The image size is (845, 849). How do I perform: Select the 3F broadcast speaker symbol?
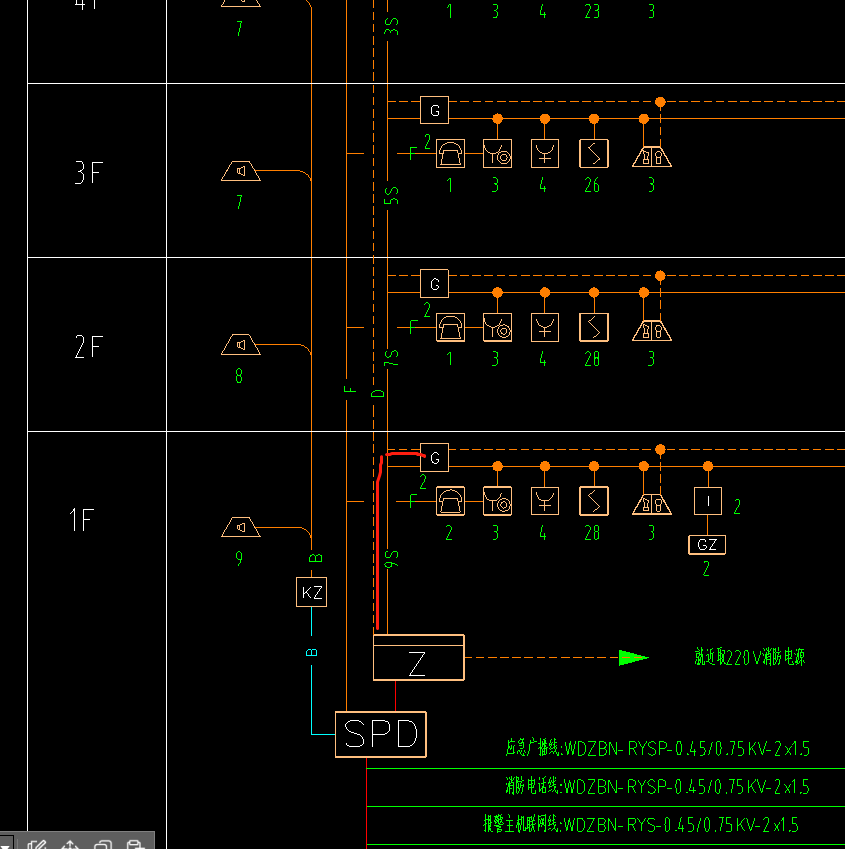tap(241, 171)
